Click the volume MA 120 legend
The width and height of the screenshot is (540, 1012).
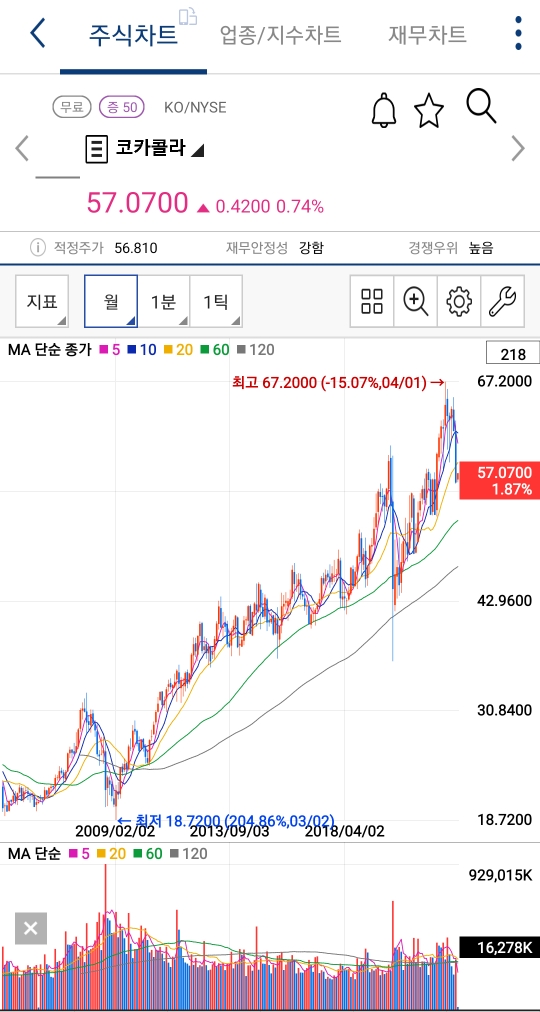tap(188, 854)
